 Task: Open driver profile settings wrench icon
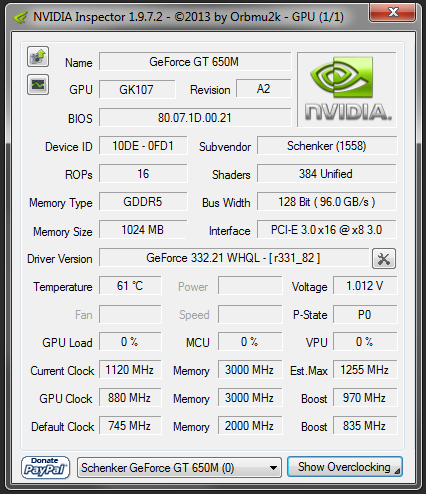384,258
